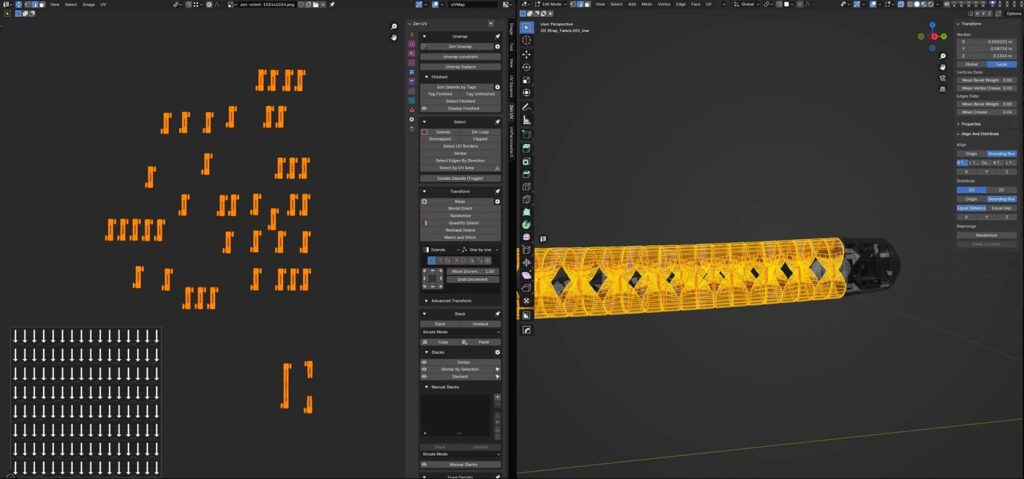This screenshot has height=479, width=1024.
Task: Open the Vertex menu in the 3D viewport
Action: click(664, 5)
